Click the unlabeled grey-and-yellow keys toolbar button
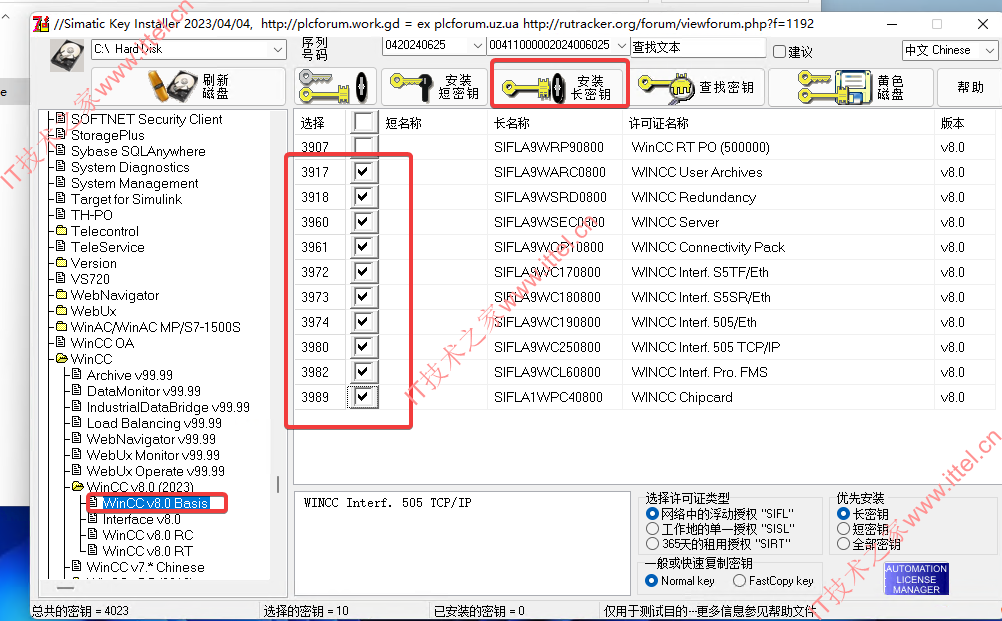 [333, 86]
